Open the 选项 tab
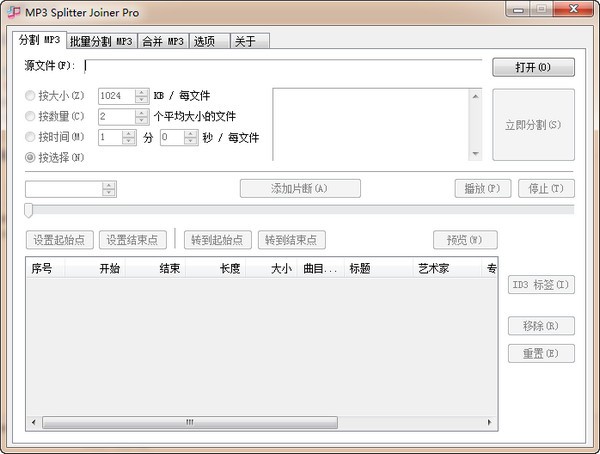The width and height of the screenshot is (600, 454). 210,41
